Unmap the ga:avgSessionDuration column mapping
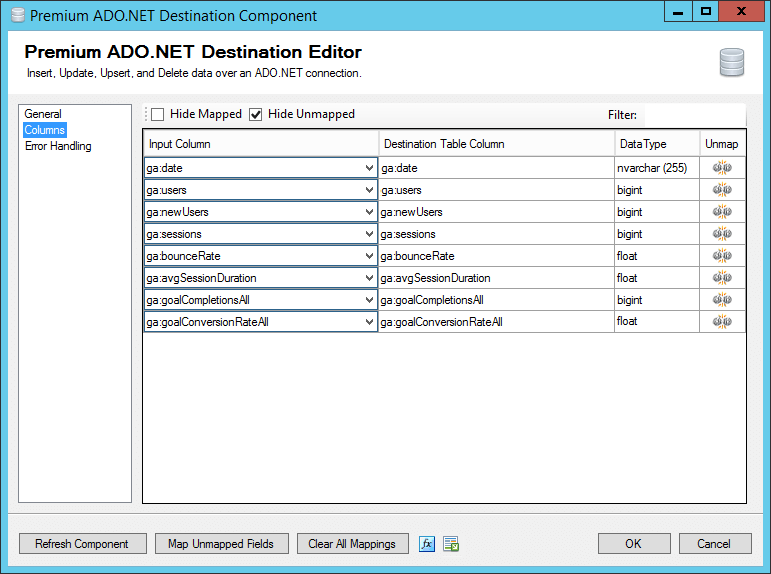 coord(722,278)
